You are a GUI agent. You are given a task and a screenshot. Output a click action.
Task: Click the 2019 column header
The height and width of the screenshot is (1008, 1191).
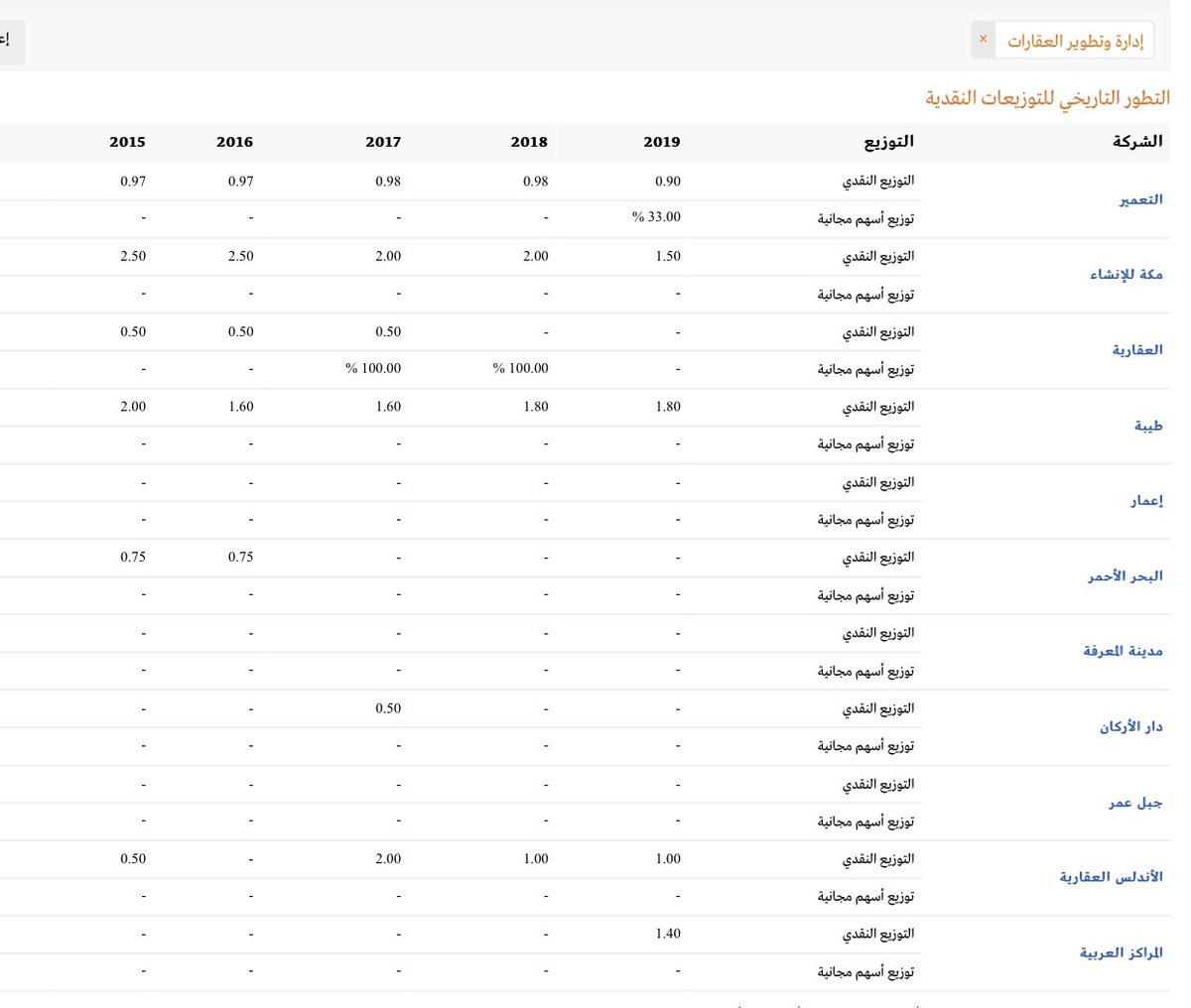click(662, 142)
